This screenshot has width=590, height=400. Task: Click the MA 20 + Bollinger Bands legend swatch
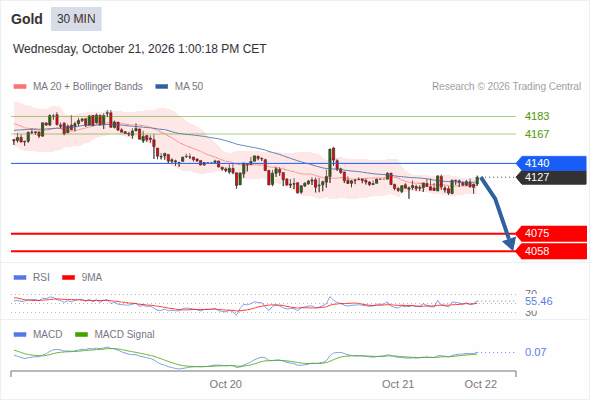point(20,87)
